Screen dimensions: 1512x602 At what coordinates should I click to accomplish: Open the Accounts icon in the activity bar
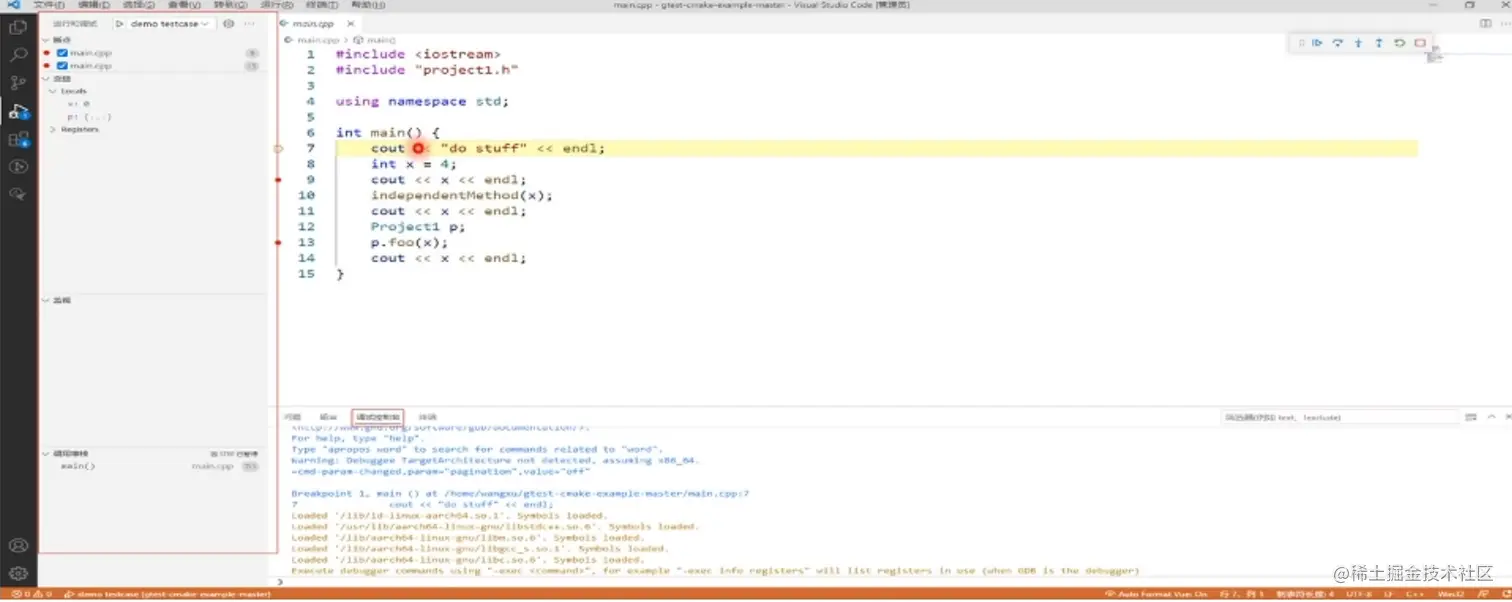(x=17, y=546)
